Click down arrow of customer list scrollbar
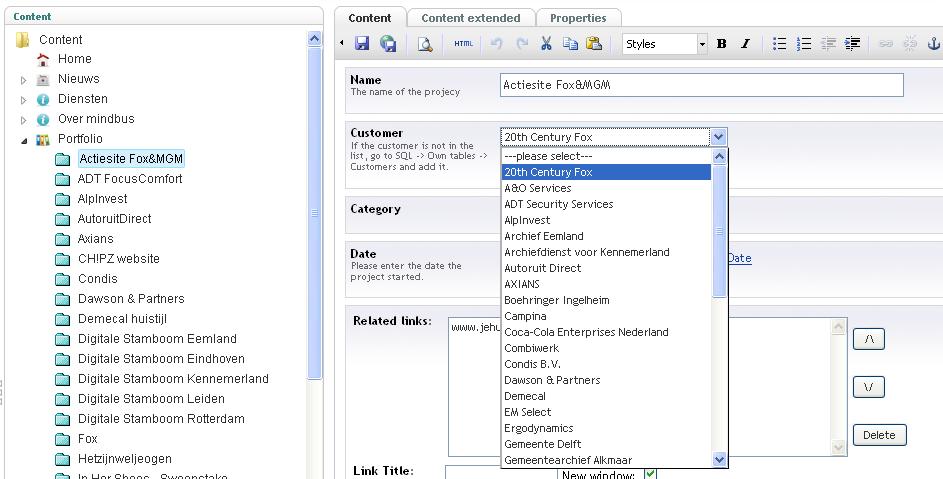Viewport: 943px width, 479px height. pyautogui.click(x=719, y=460)
